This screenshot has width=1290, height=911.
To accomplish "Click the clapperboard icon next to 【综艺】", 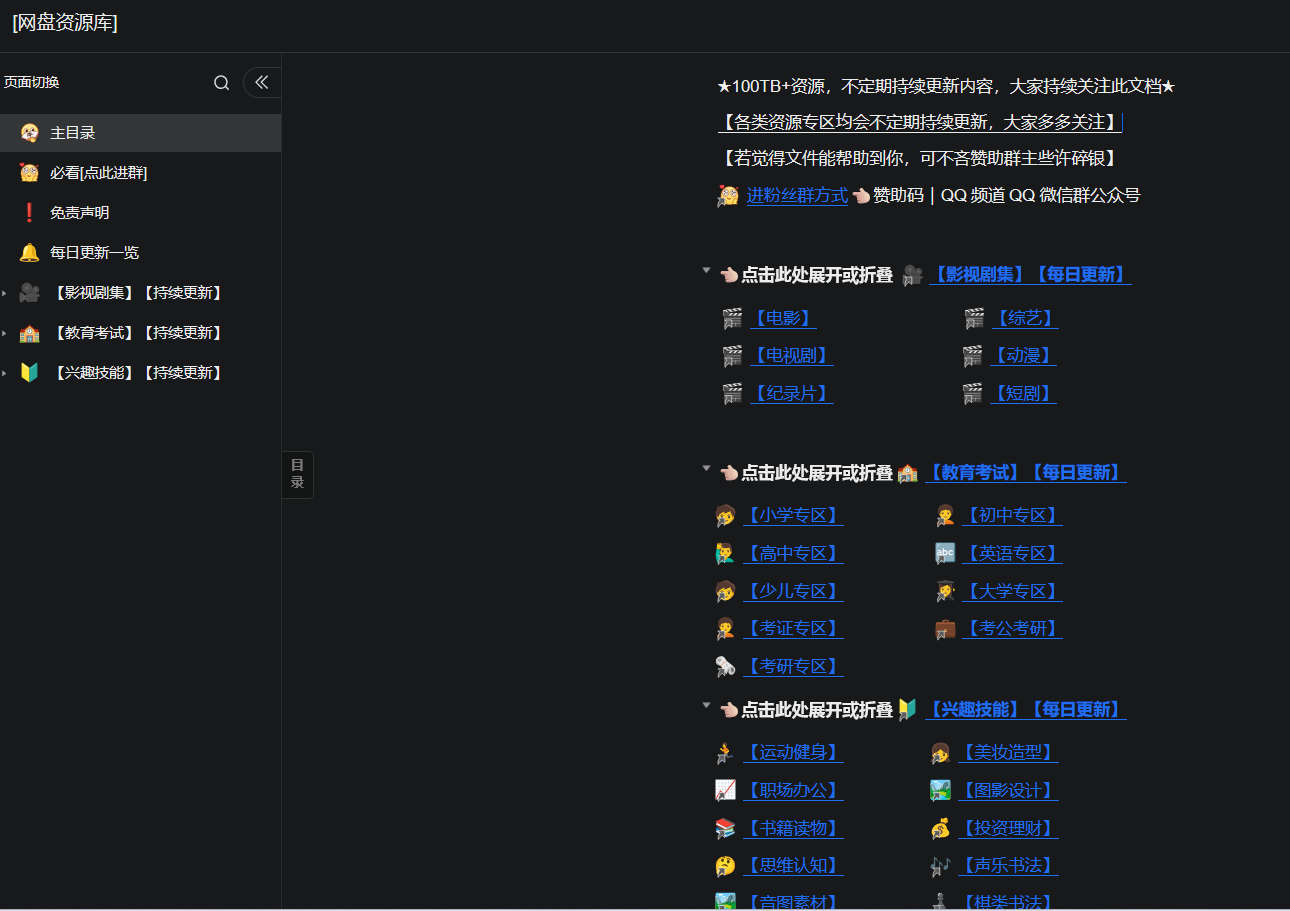I will click(x=974, y=319).
